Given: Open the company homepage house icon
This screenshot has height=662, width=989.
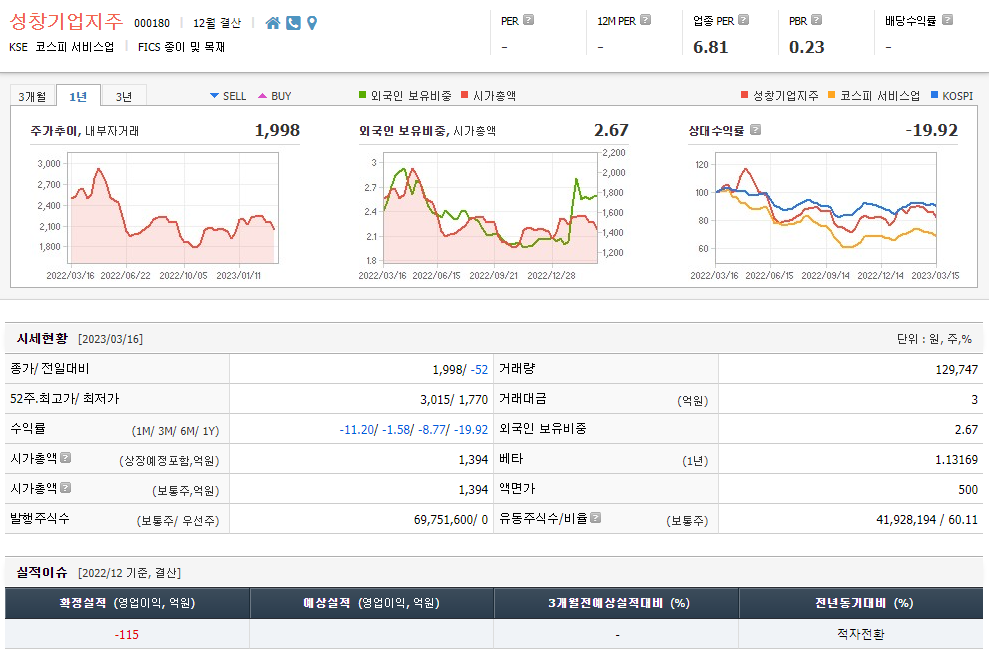Looking at the screenshot, I should [x=272, y=23].
